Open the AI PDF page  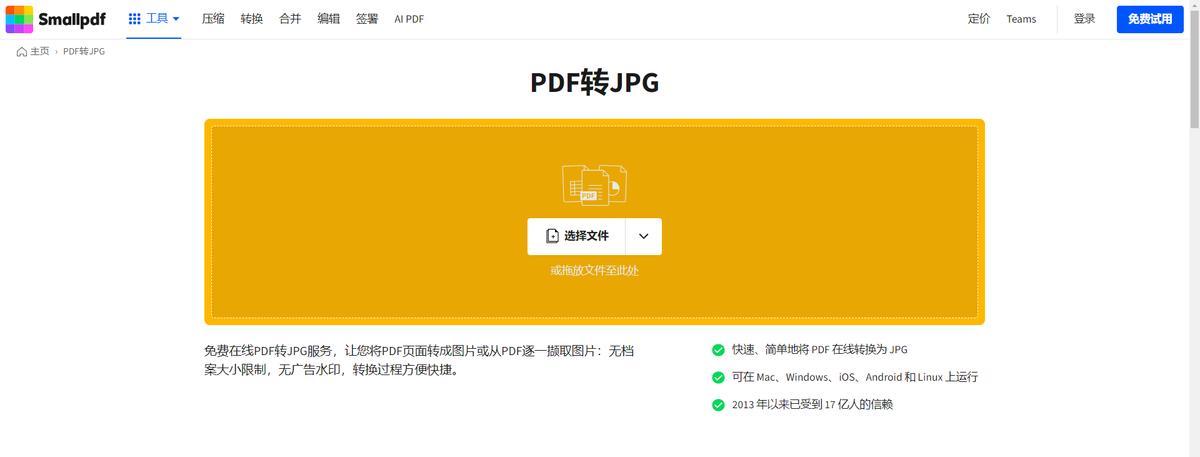[x=409, y=19]
